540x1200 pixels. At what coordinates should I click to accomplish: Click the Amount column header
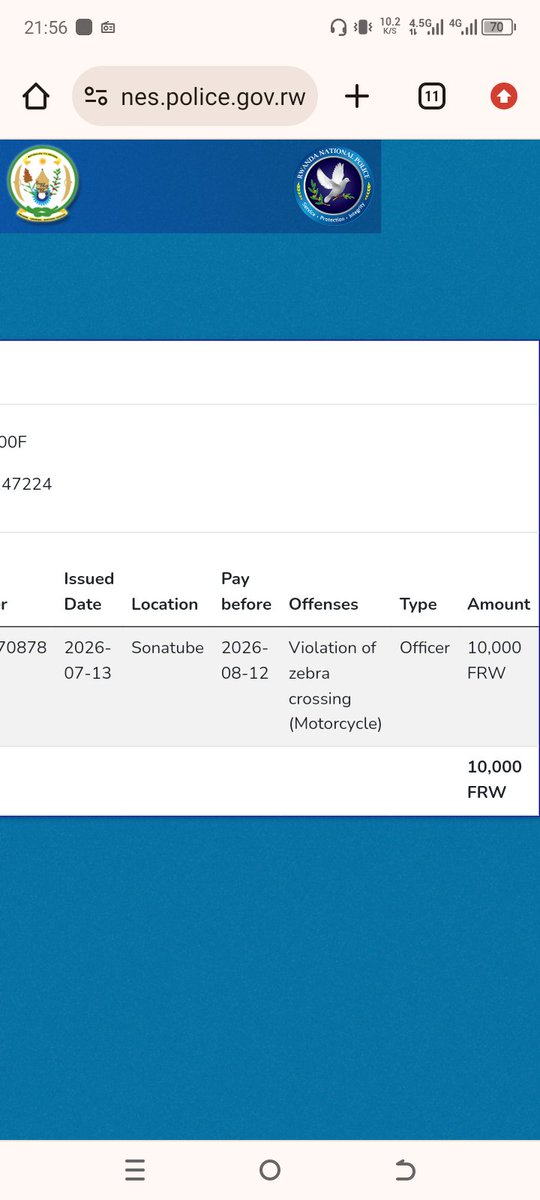pos(499,604)
